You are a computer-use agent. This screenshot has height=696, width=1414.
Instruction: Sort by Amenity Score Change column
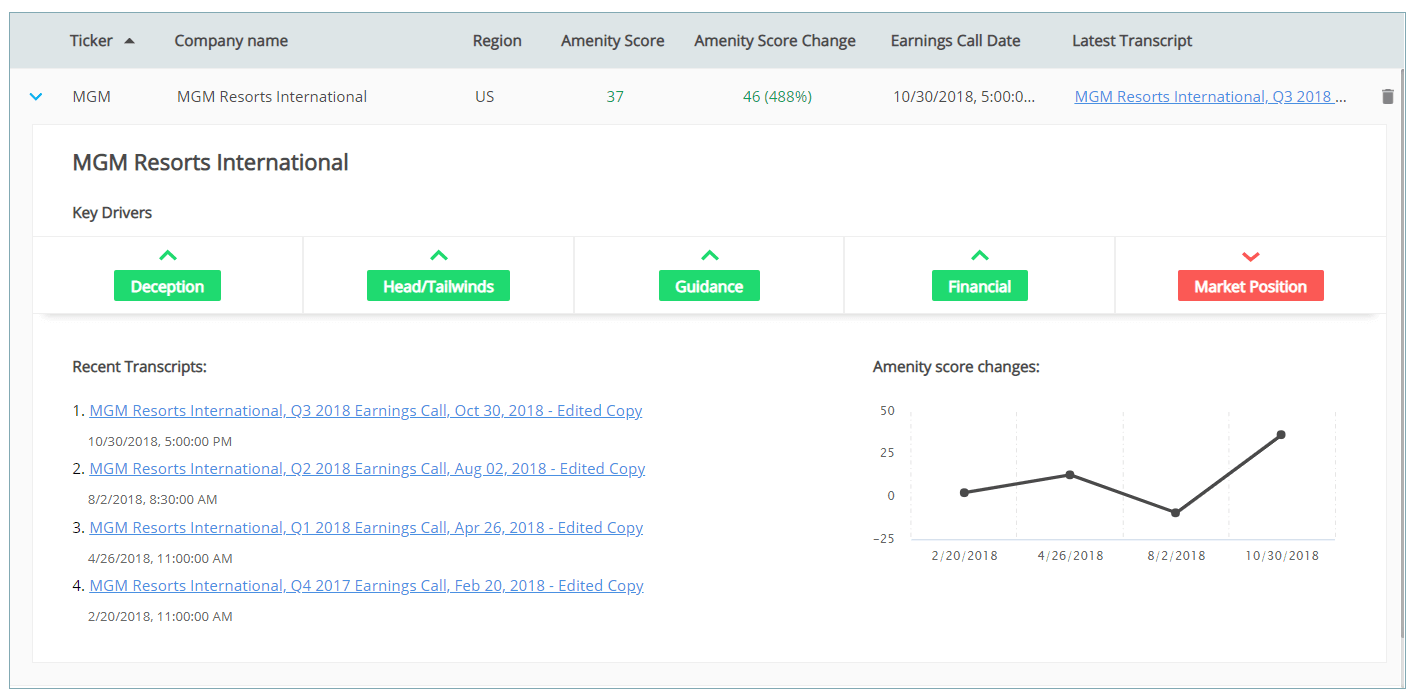tap(775, 41)
